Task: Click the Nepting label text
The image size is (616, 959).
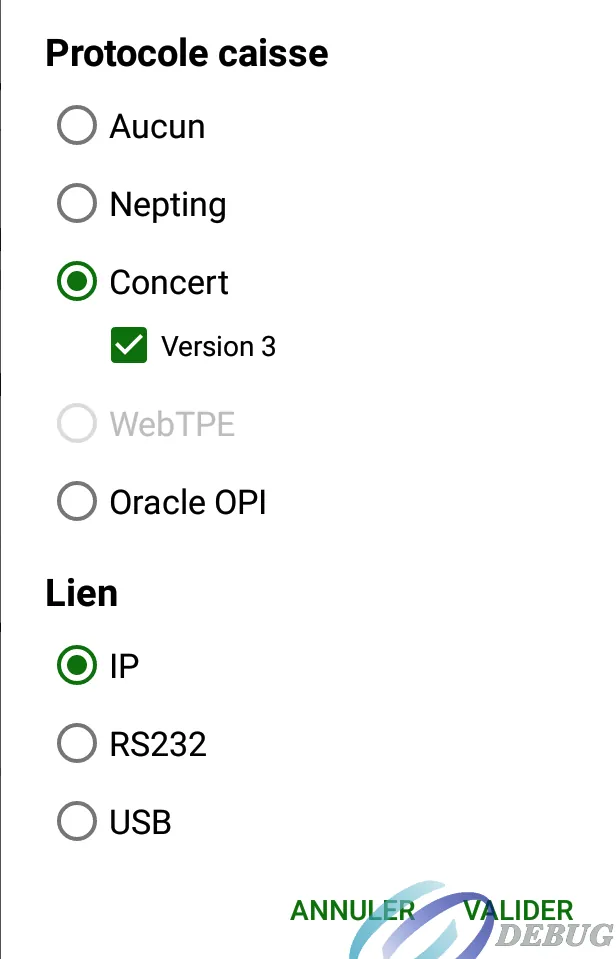Action: coord(168,206)
